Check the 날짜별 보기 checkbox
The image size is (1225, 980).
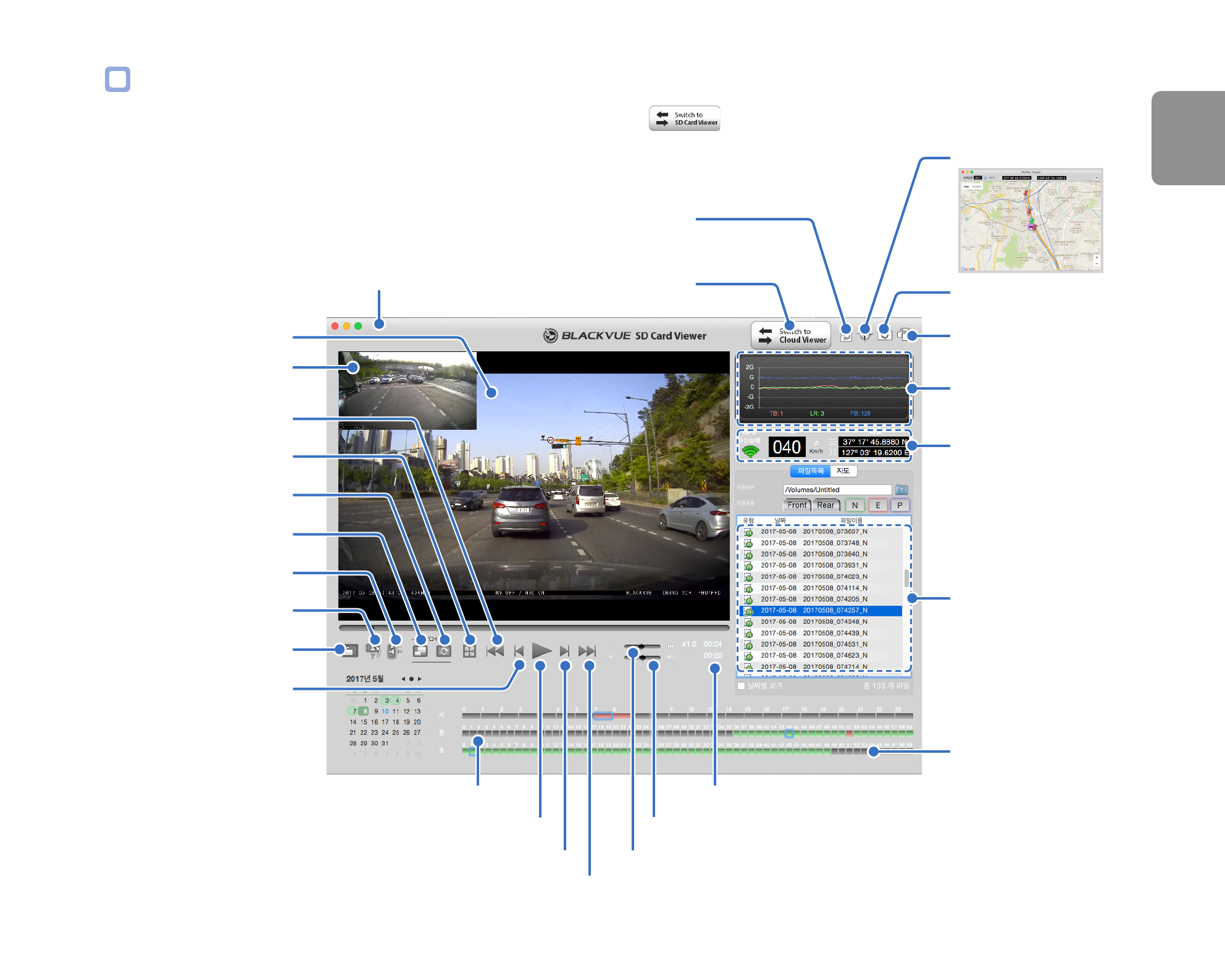pos(741,685)
